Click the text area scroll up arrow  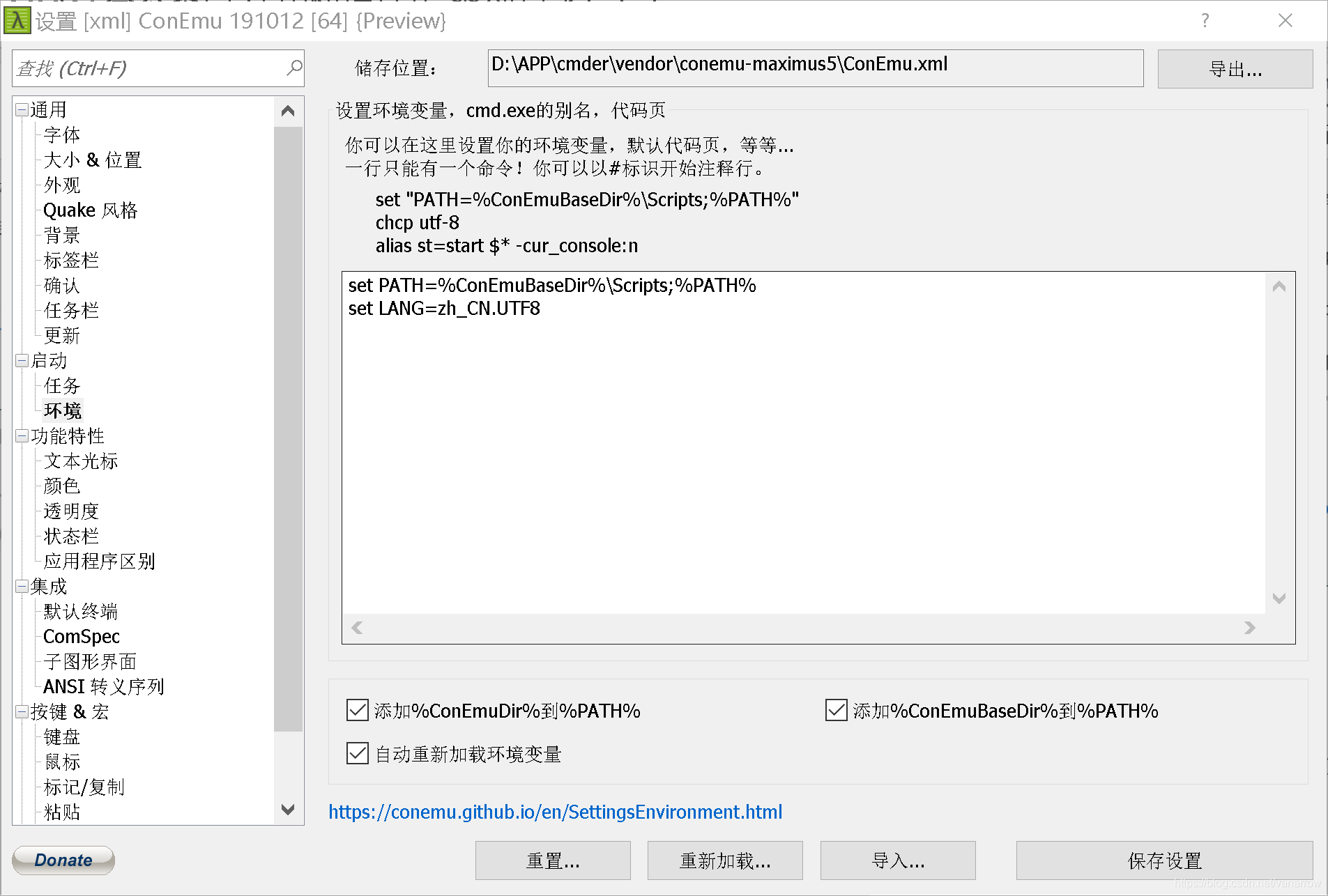click(1279, 286)
